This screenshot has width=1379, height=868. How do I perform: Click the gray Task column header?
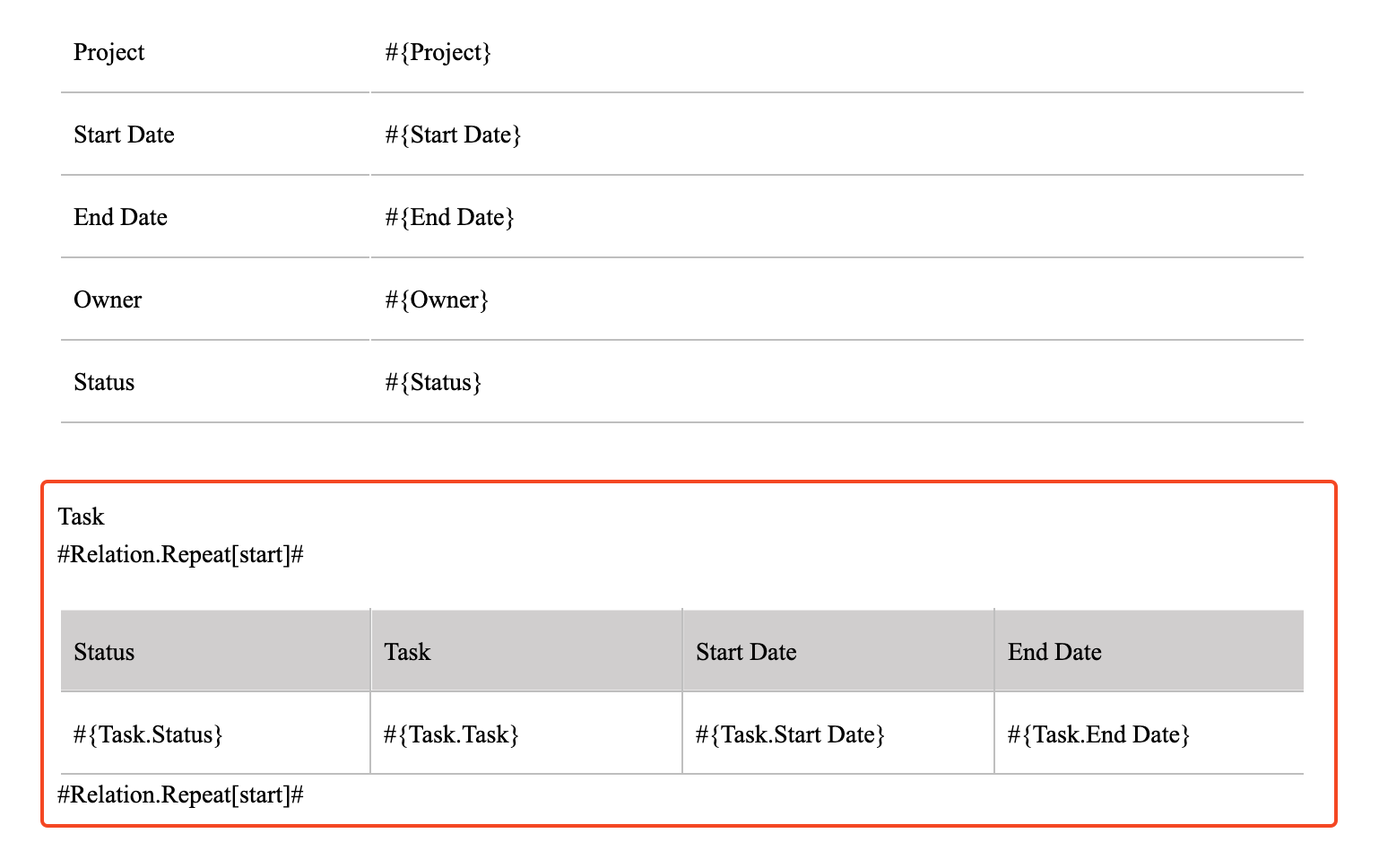[407, 652]
